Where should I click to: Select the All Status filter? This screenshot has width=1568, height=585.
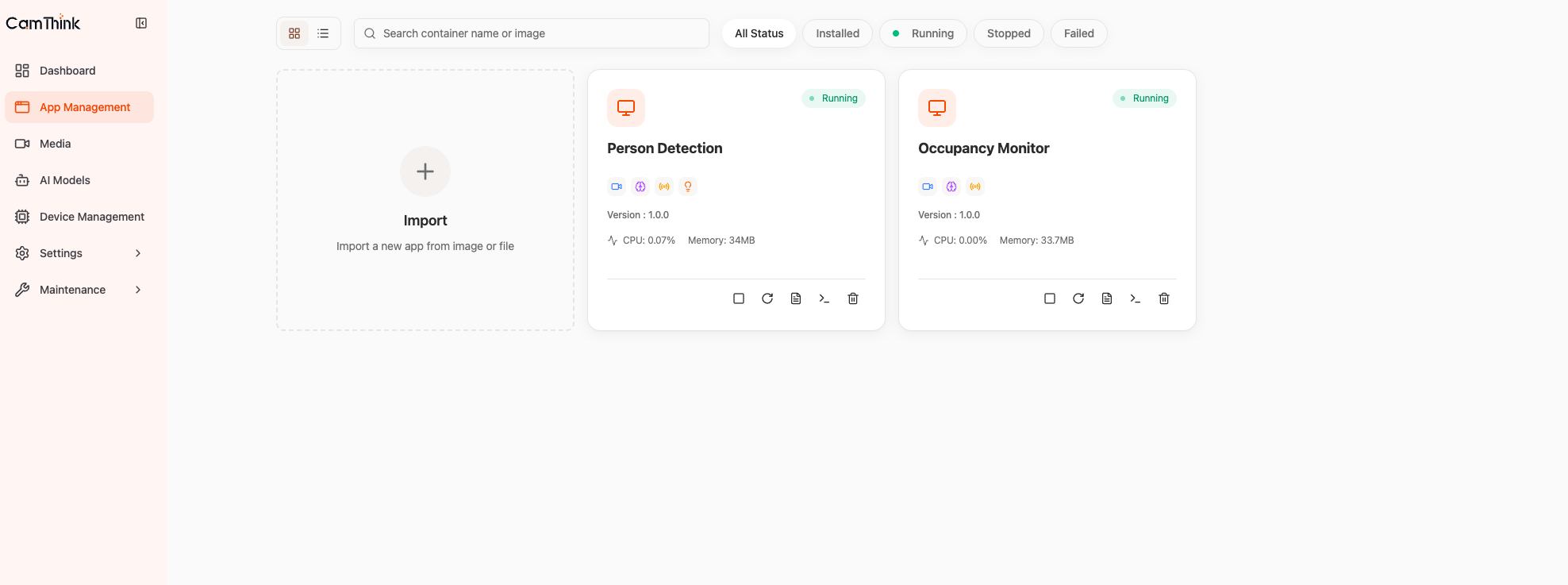[x=759, y=33]
